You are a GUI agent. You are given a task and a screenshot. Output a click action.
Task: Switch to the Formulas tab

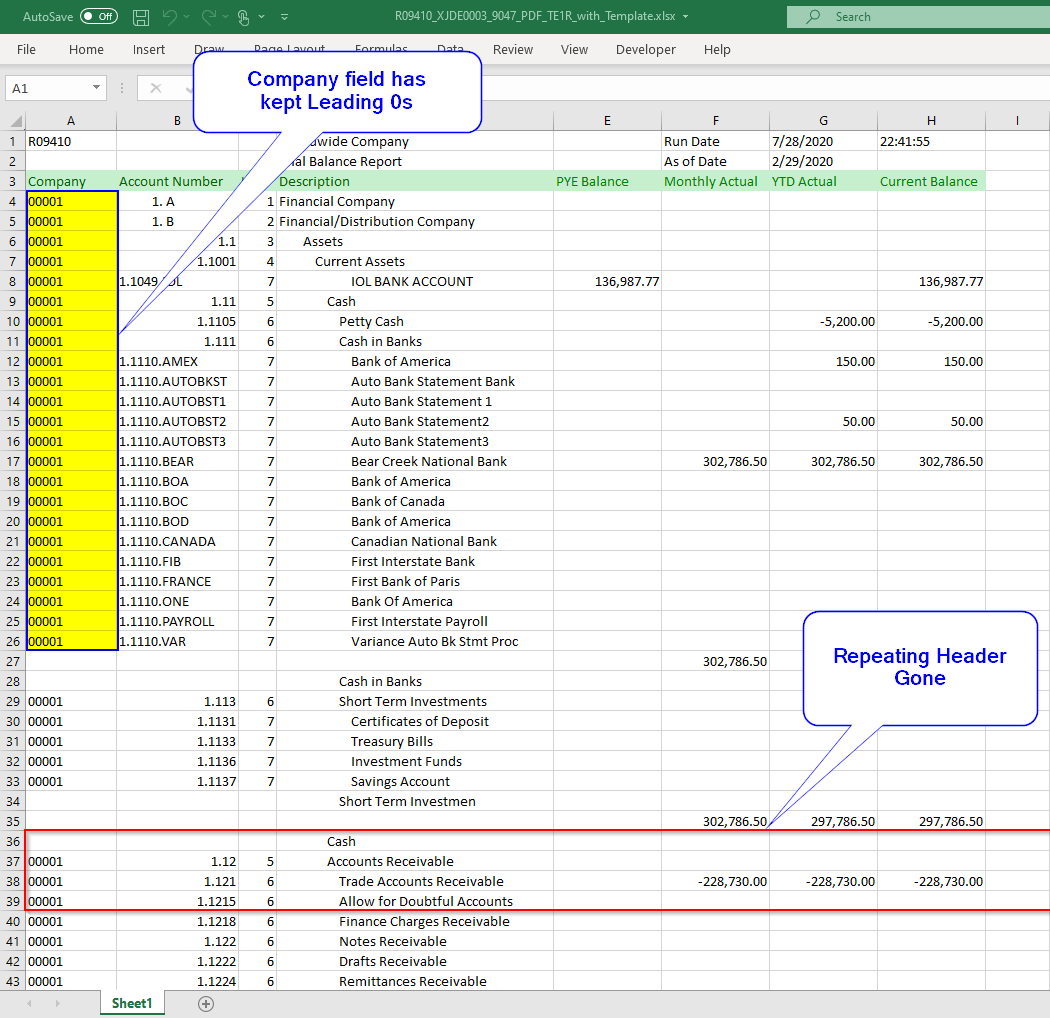tap(381, 49)
